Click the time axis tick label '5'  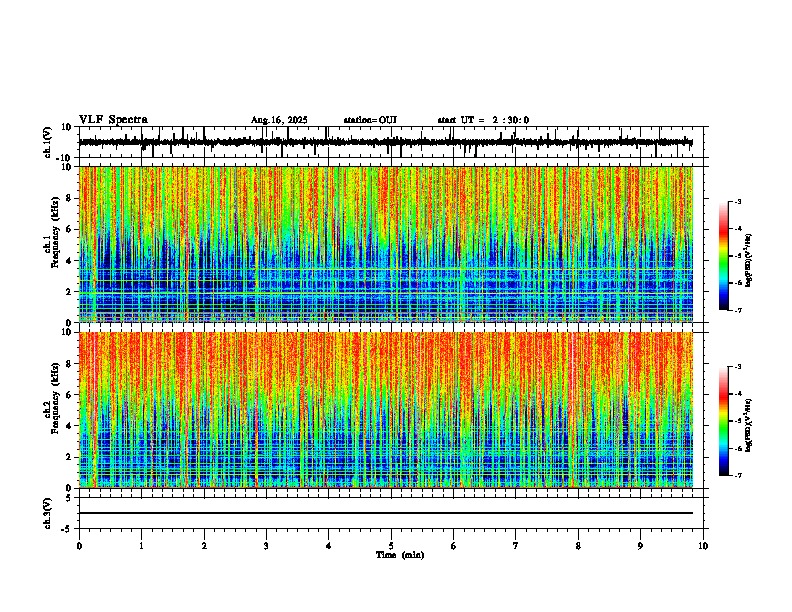(x=391, y=546)
